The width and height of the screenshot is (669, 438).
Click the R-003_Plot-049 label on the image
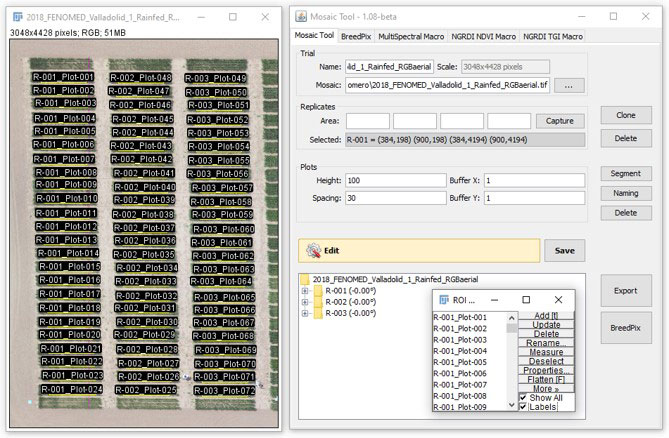(216, 78)
